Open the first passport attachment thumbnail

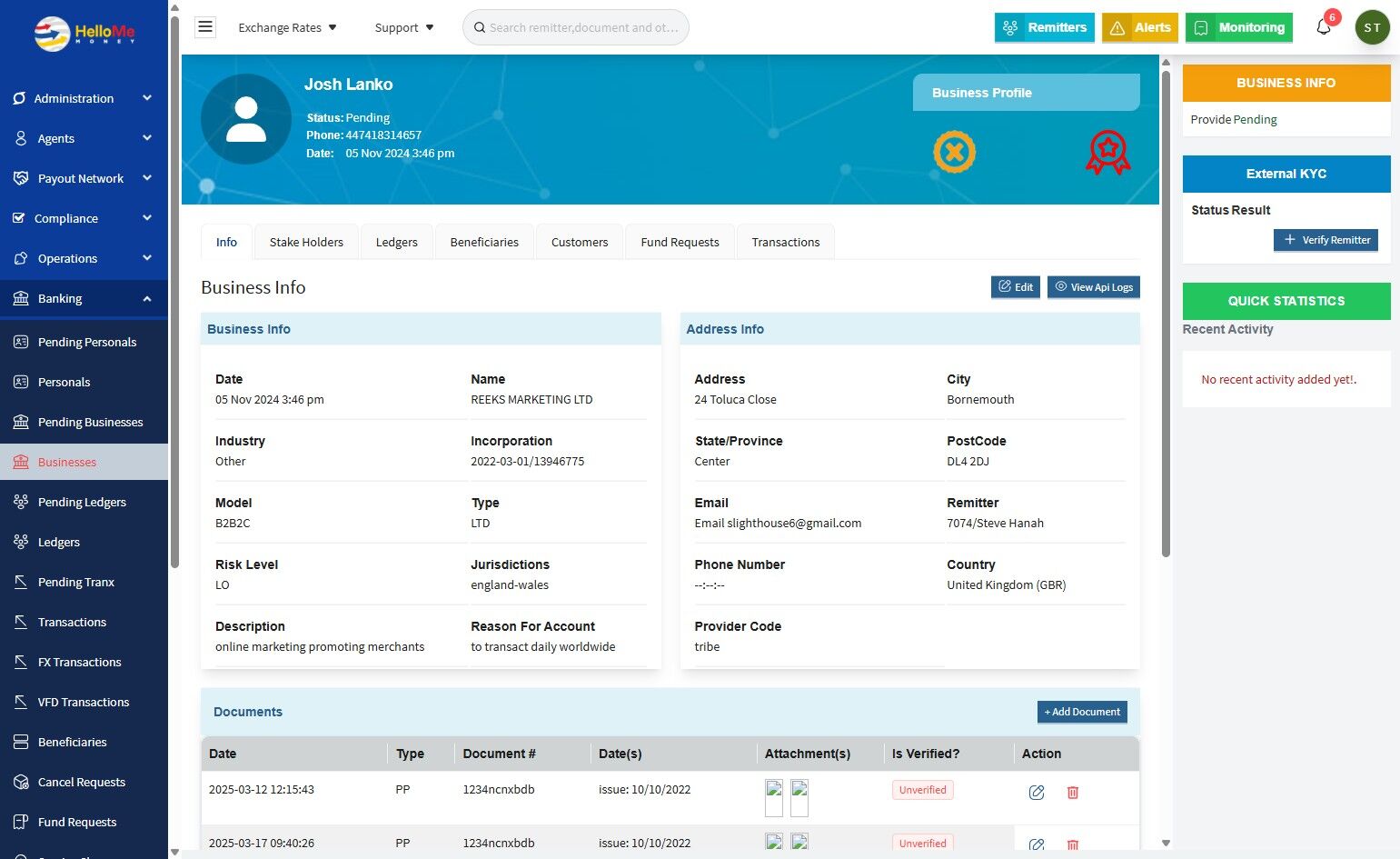774,797
